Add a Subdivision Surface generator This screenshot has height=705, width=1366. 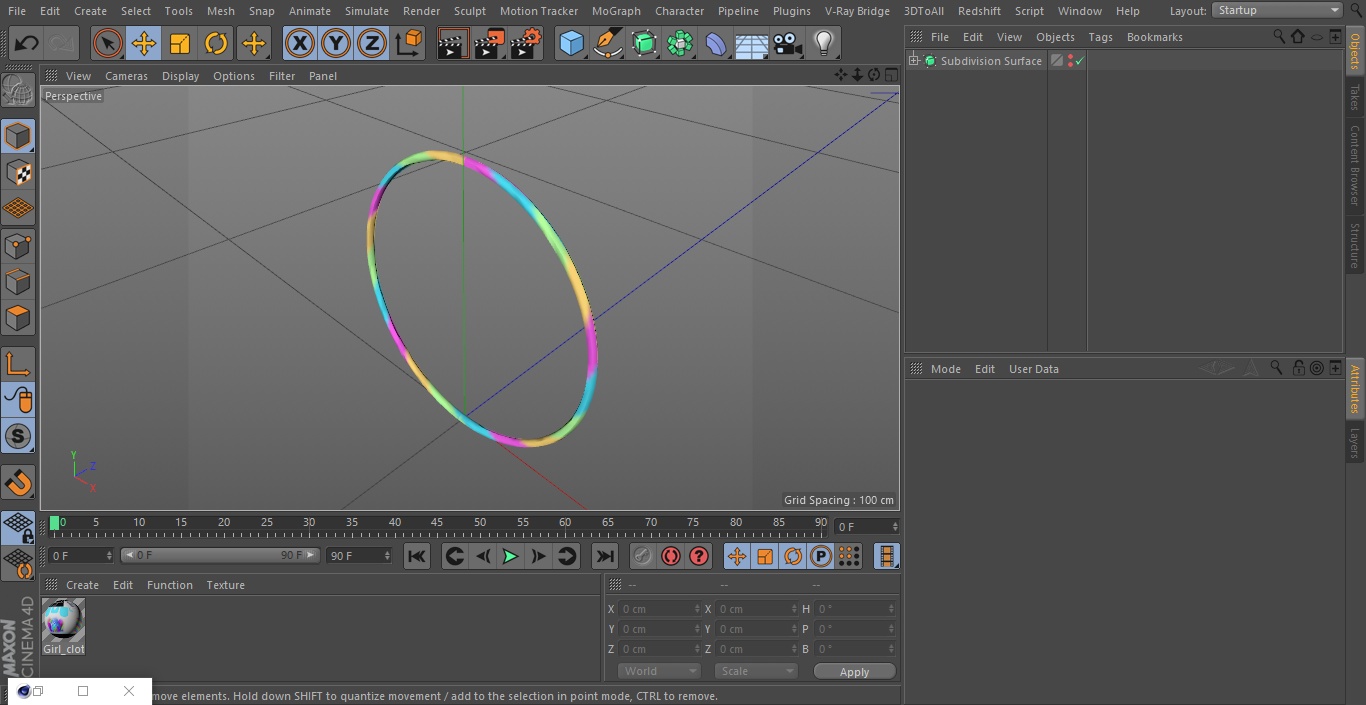(x=644, y=44)
